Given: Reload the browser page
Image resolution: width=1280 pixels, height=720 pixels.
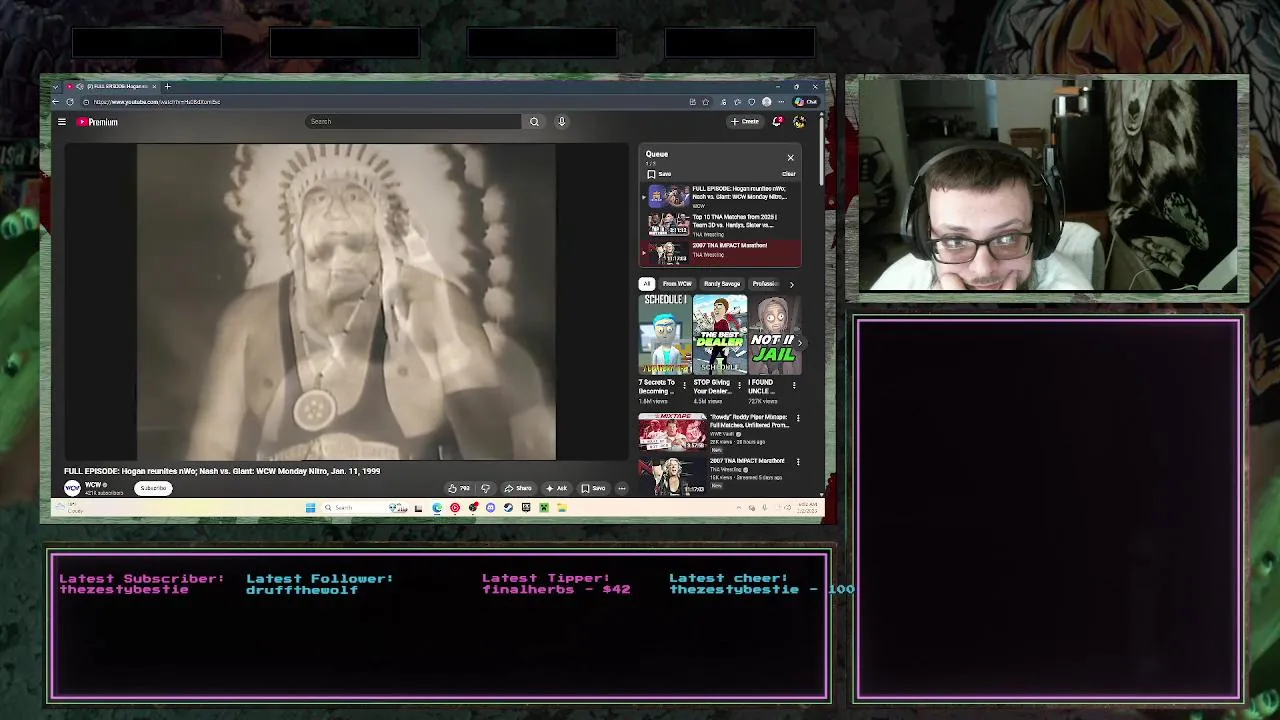Looking at the screenshot, I should click(69, 101).
